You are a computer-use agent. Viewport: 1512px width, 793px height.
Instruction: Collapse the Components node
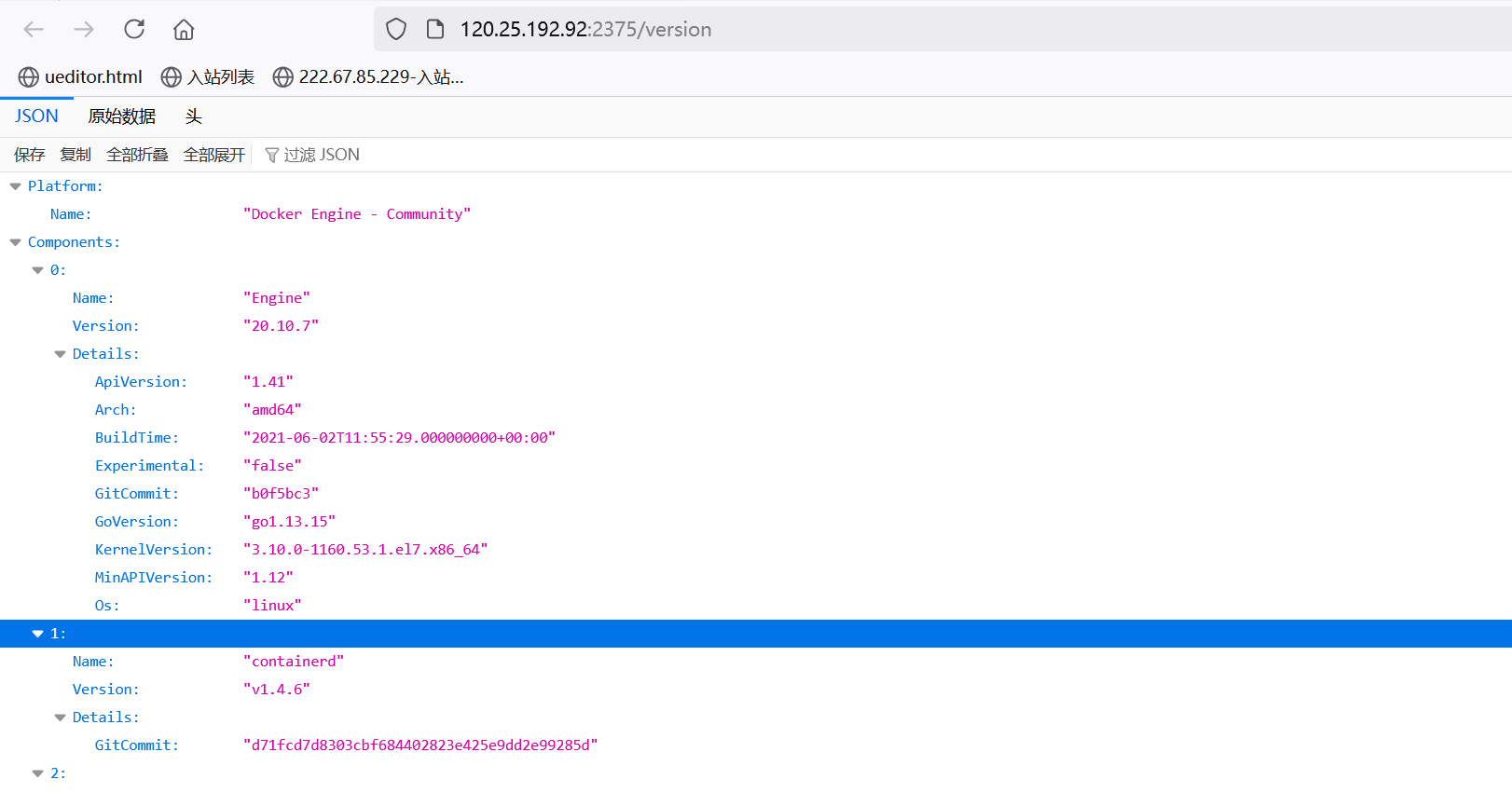coord(16,242)
